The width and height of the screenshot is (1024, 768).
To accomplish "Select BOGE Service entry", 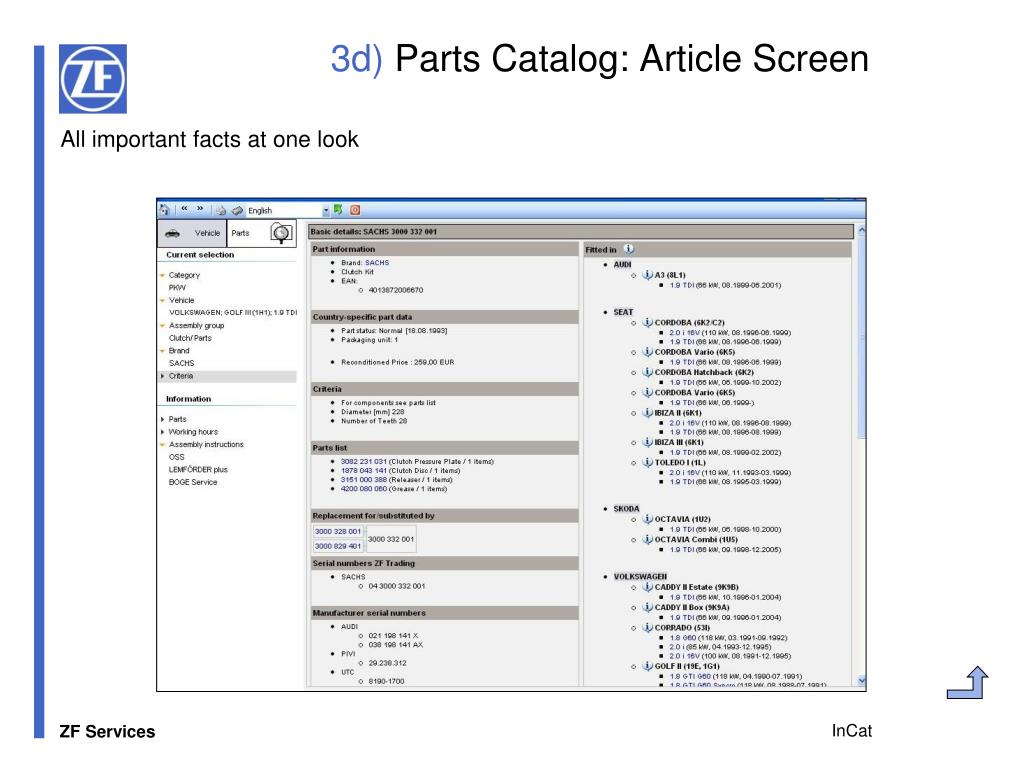I will [193, 482].
